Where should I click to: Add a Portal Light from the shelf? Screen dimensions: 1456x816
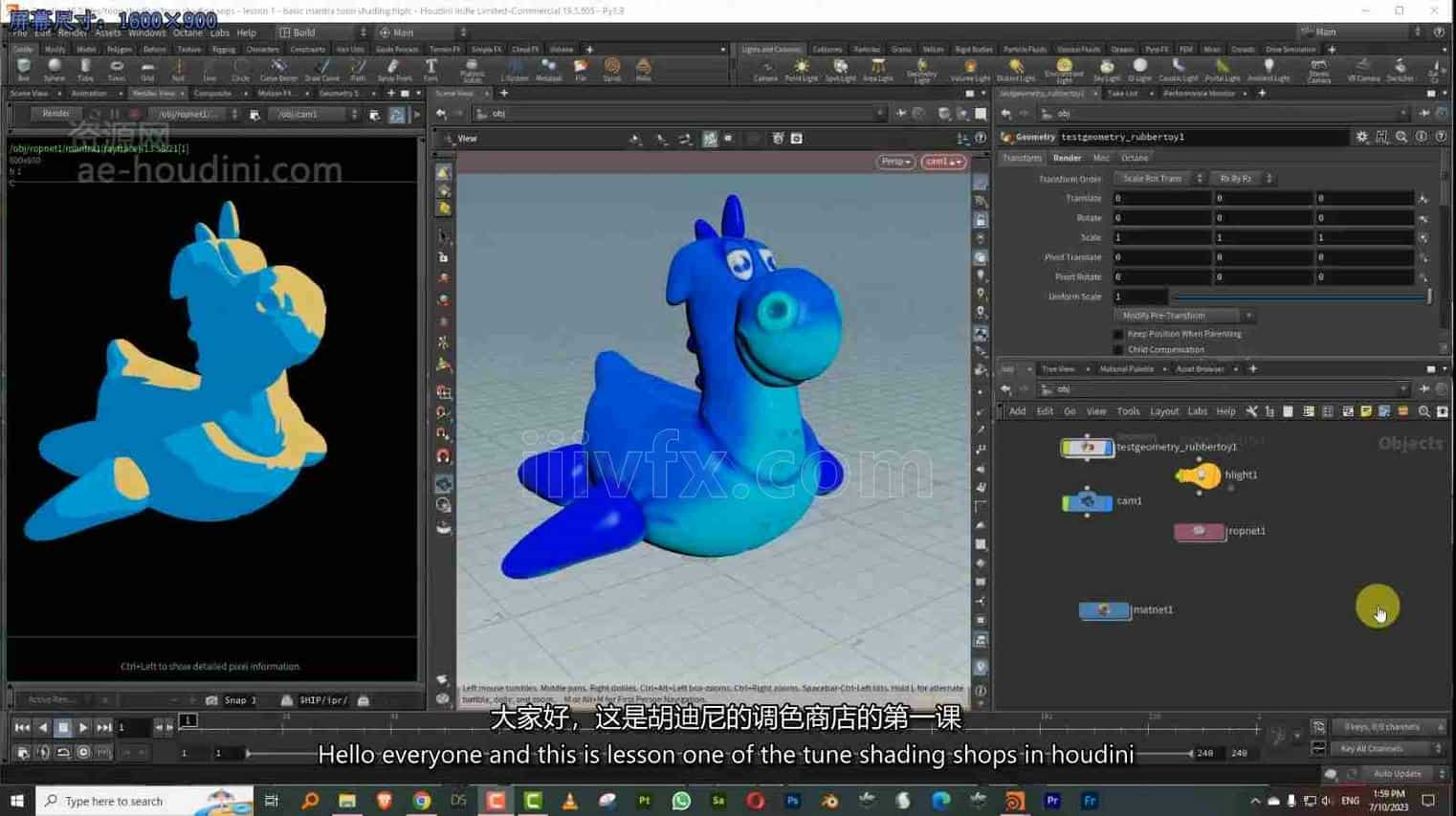[x=1222, y=70]
